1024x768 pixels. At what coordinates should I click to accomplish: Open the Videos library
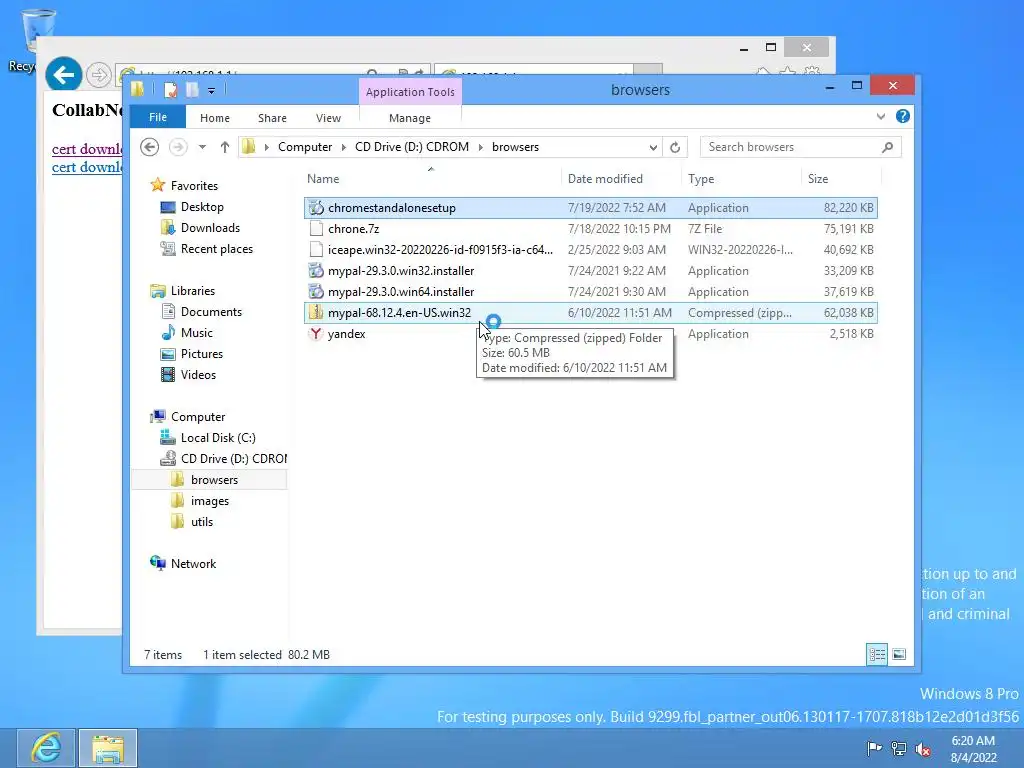click(x=198, y=374)
